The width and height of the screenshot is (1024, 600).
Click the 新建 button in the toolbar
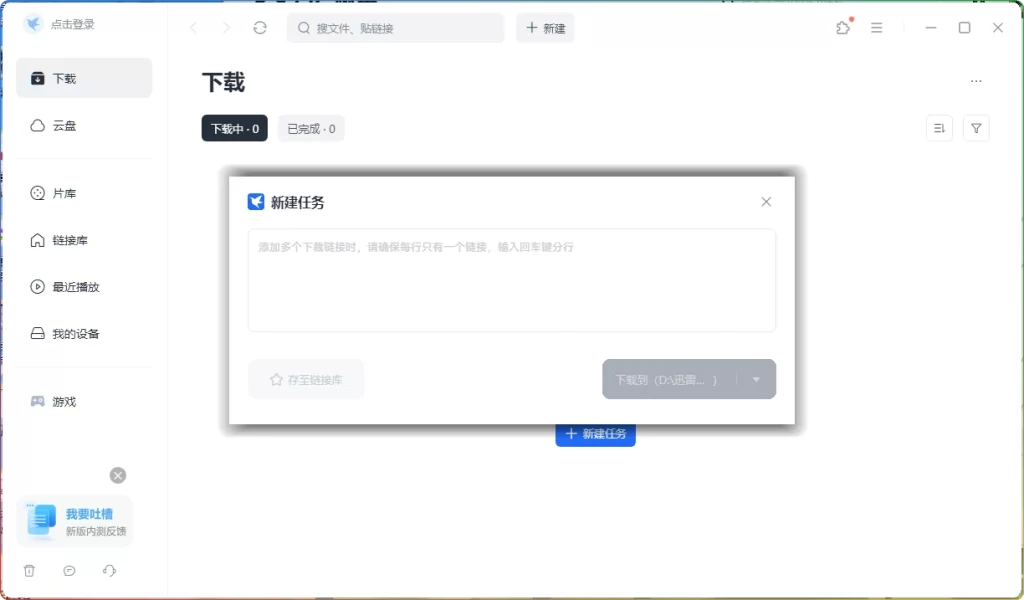coord(545,27)
